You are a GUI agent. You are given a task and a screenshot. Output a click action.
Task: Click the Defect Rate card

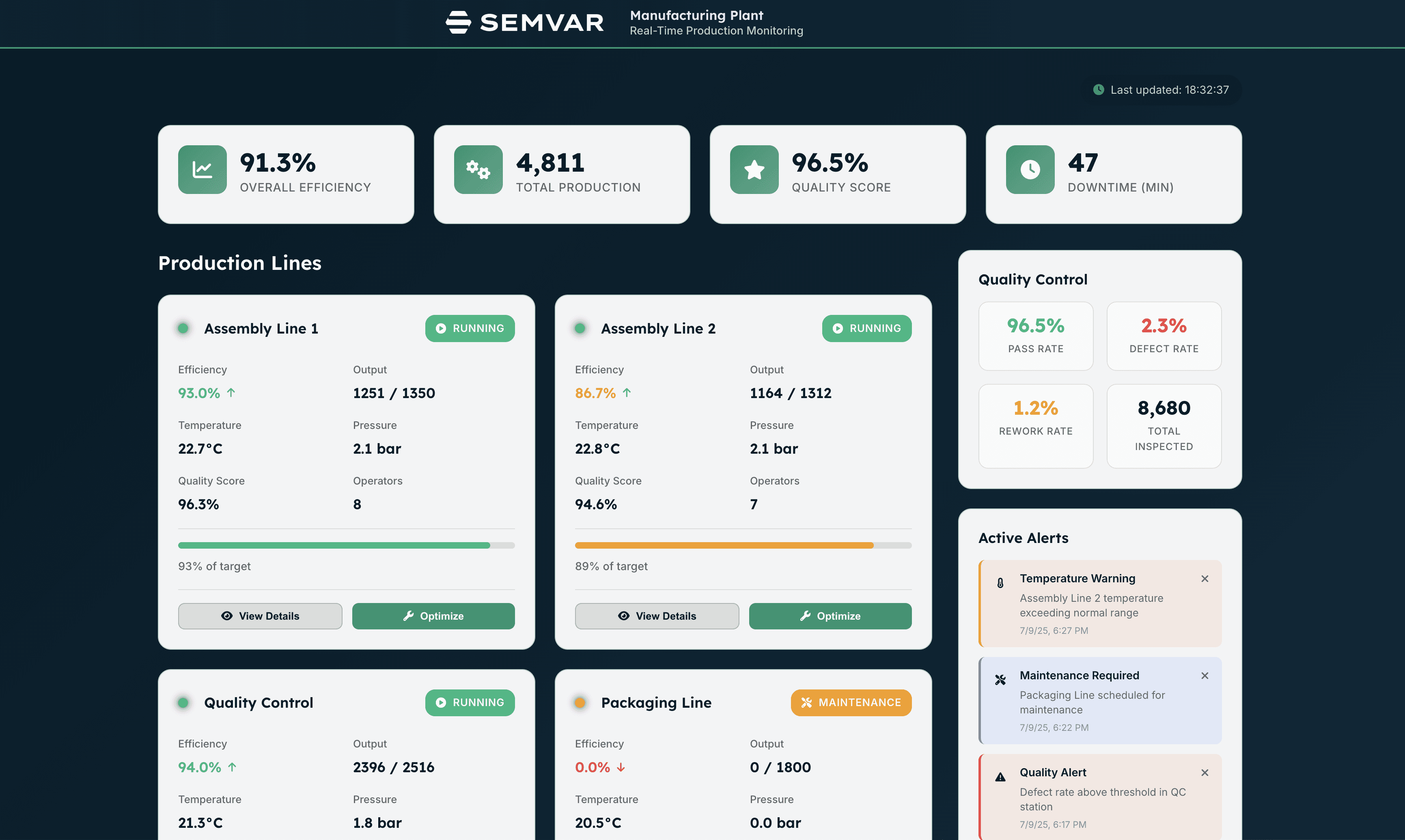pyautogui.click(x=1163, y=336)
